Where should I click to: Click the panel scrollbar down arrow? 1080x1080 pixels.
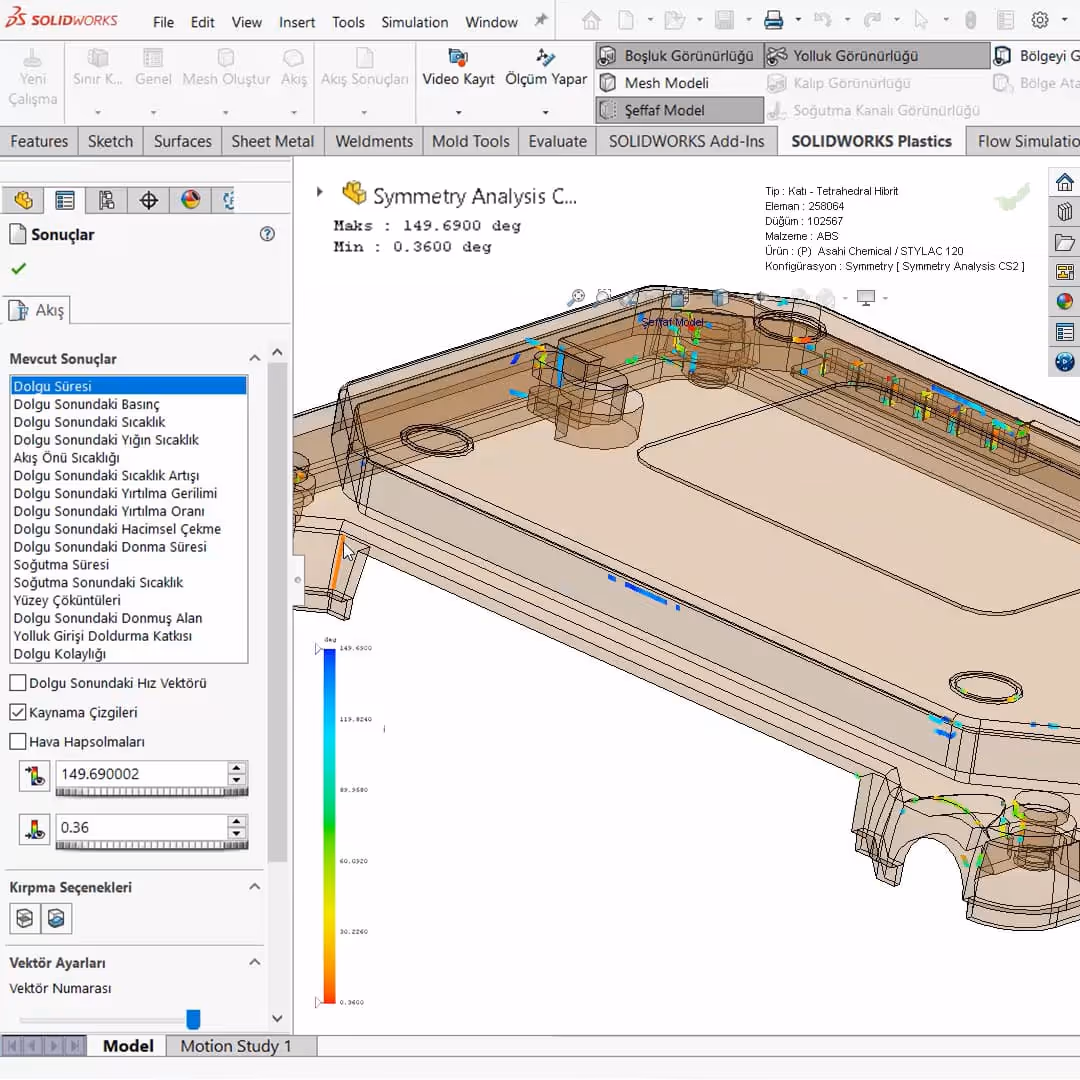[277, 1018]
